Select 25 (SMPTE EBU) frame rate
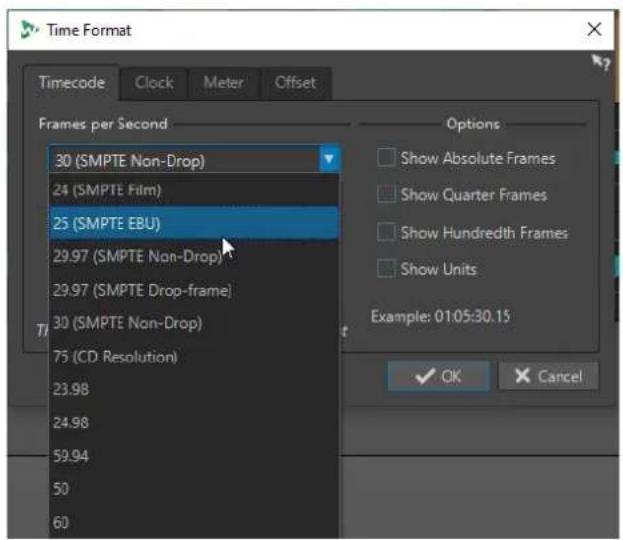This screenshot has height=540, width=623. (x=194, y=223)
